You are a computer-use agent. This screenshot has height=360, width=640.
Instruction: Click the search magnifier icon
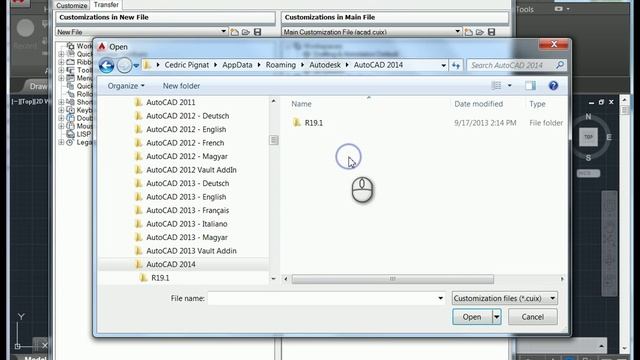pos(560,65)
